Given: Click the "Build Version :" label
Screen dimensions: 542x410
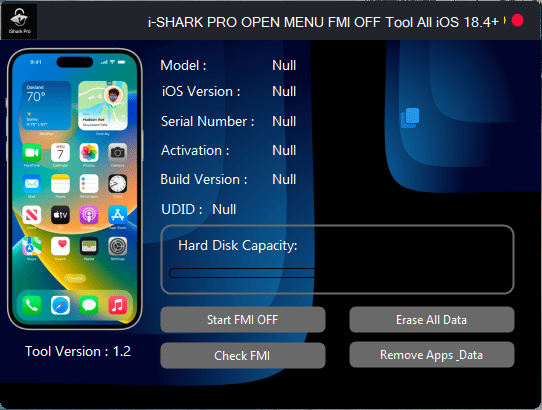Looking at the screenshot, I should point(204,179).
